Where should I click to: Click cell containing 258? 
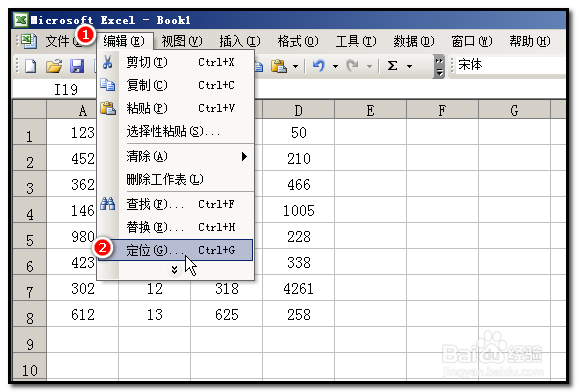click(298, 314)
